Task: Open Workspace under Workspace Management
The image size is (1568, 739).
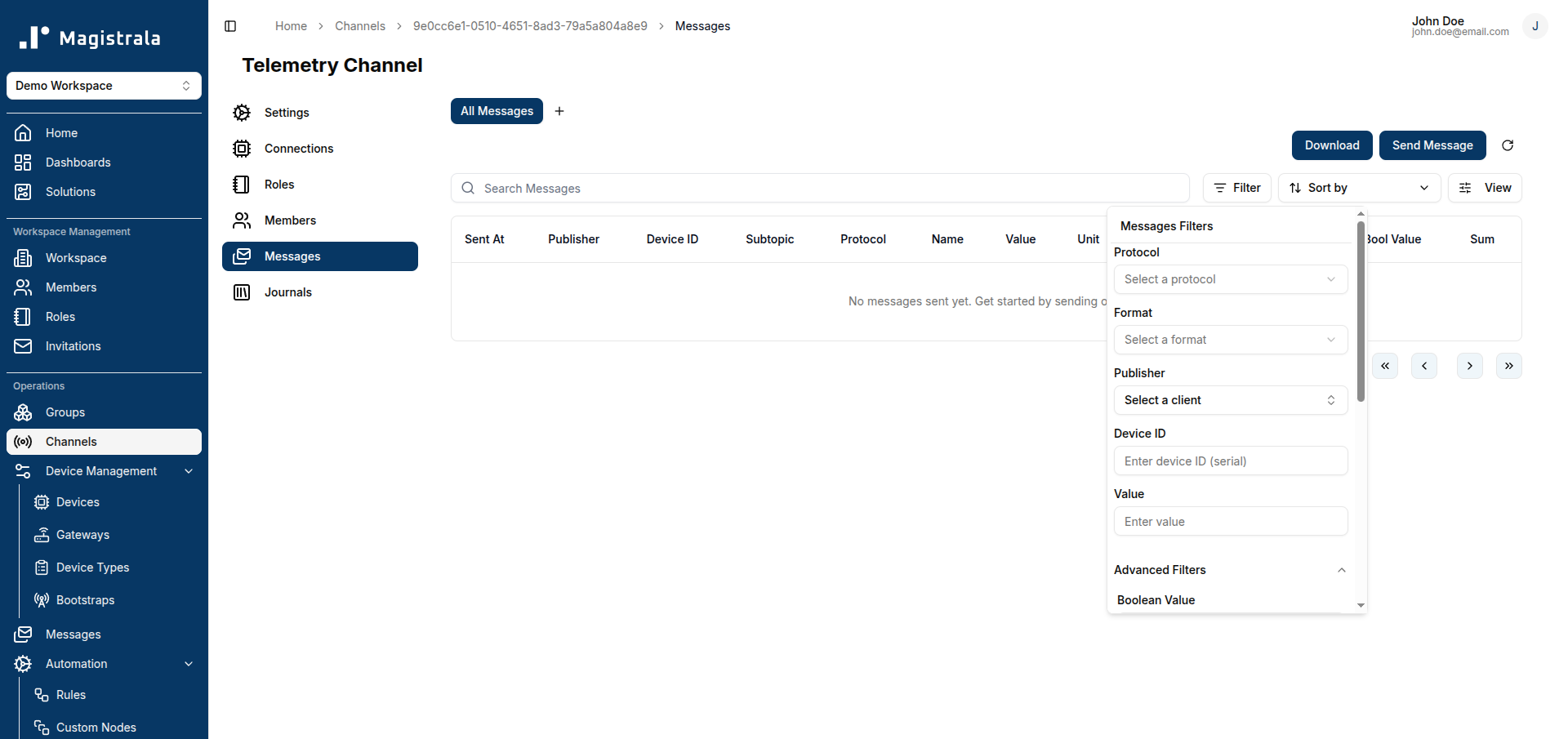Action: [104, 258]
